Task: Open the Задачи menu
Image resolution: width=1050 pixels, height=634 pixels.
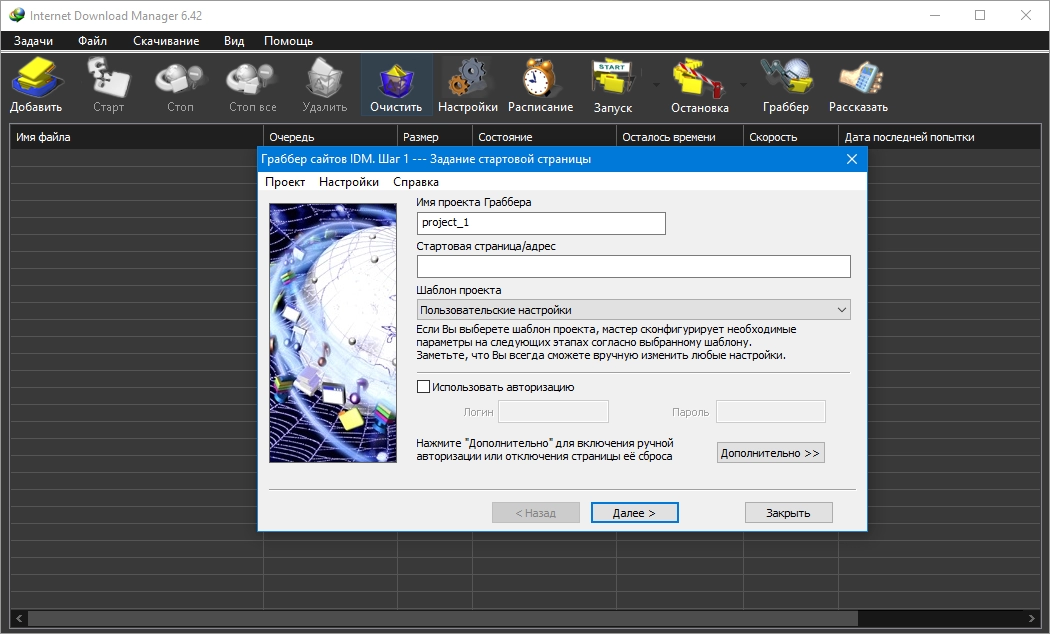Action: coord(33,41)
